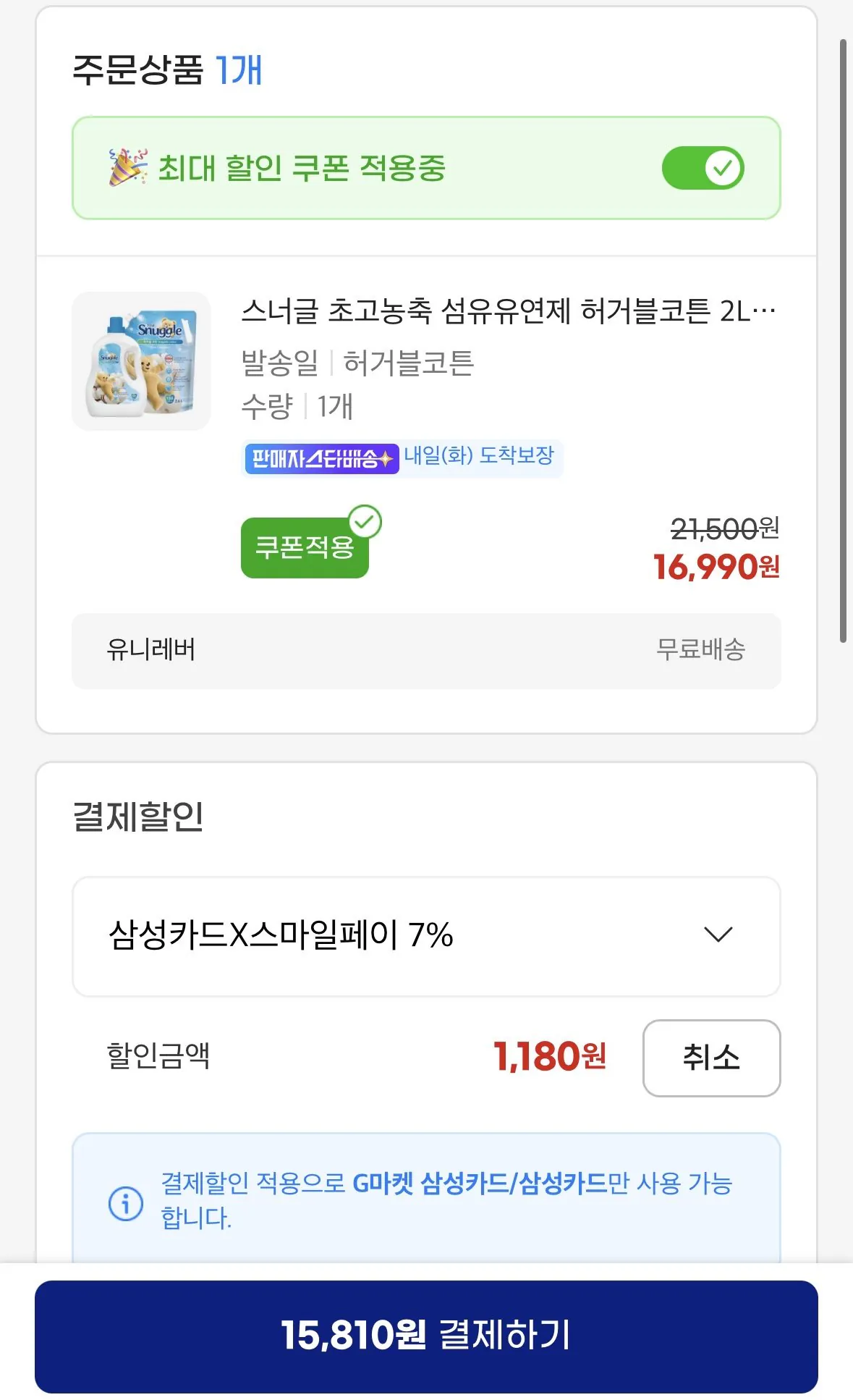853x1400 pixels.
Task: Expand the truncated product title ending in 2L
Action: [x=506, y=311]
